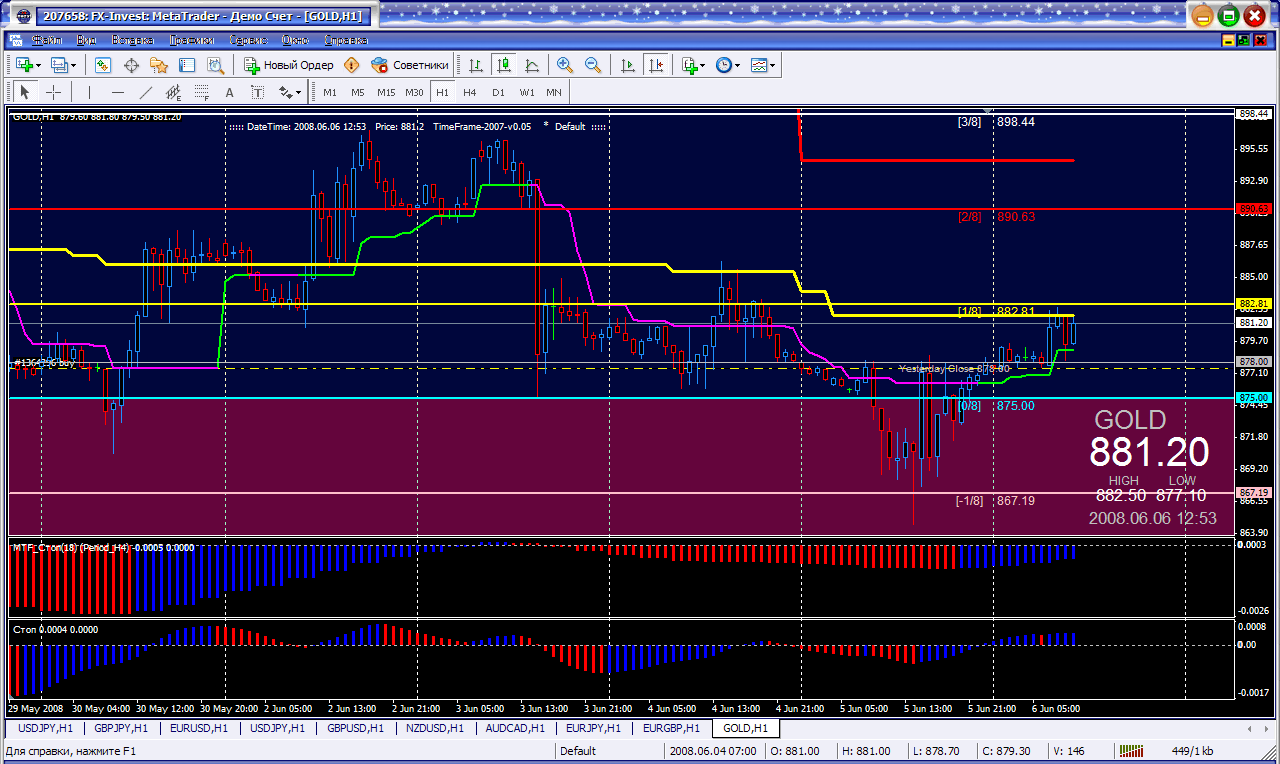Screen dimensions: 1280x764
Task: Open the Файл menu
Action: point(46,40)
